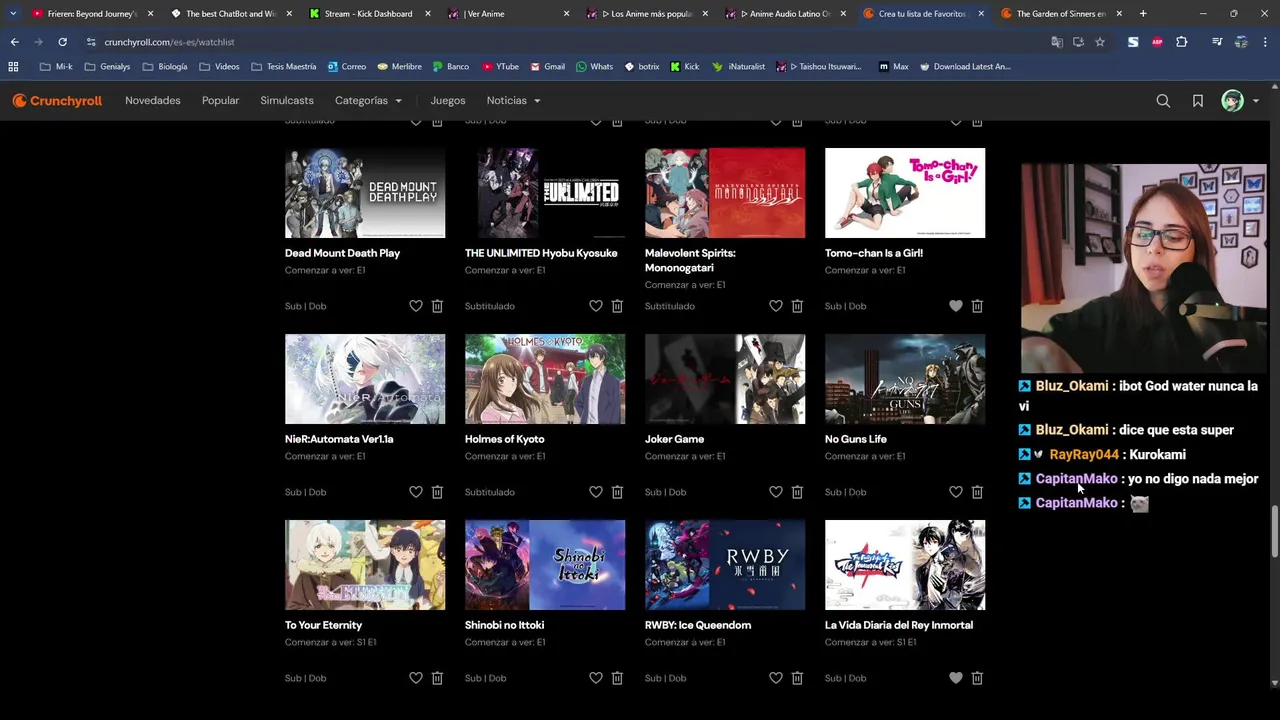This screenshot has height=720, width=1280.
Task: Remove No Guns Life with trash icon
Action: coord(977,492)
